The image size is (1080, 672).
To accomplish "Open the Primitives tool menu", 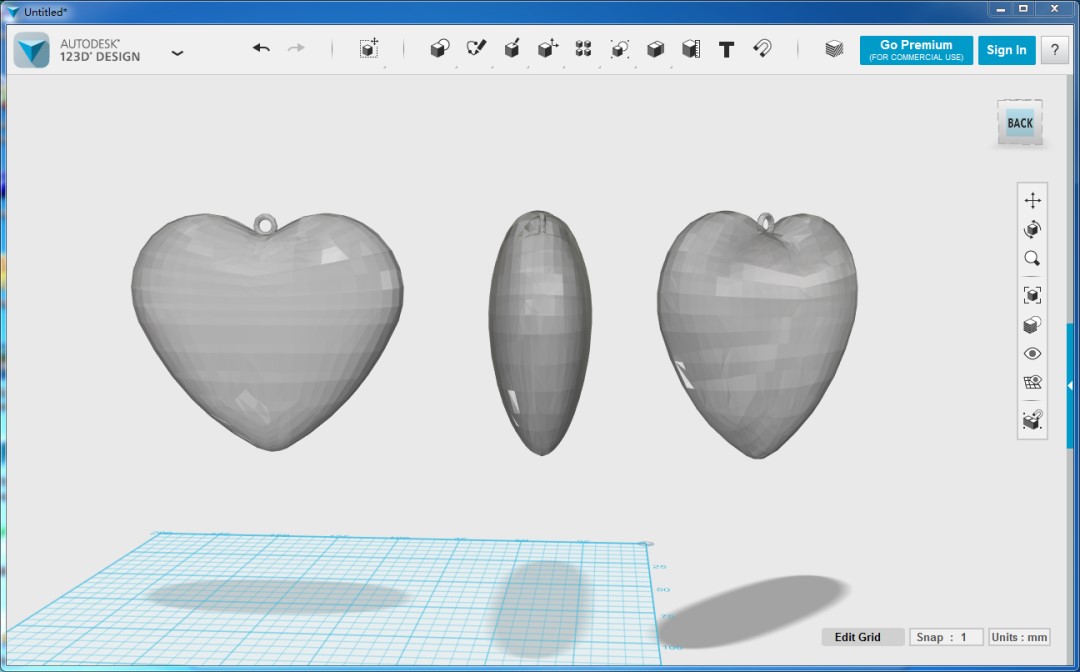I will pos(439,48).
